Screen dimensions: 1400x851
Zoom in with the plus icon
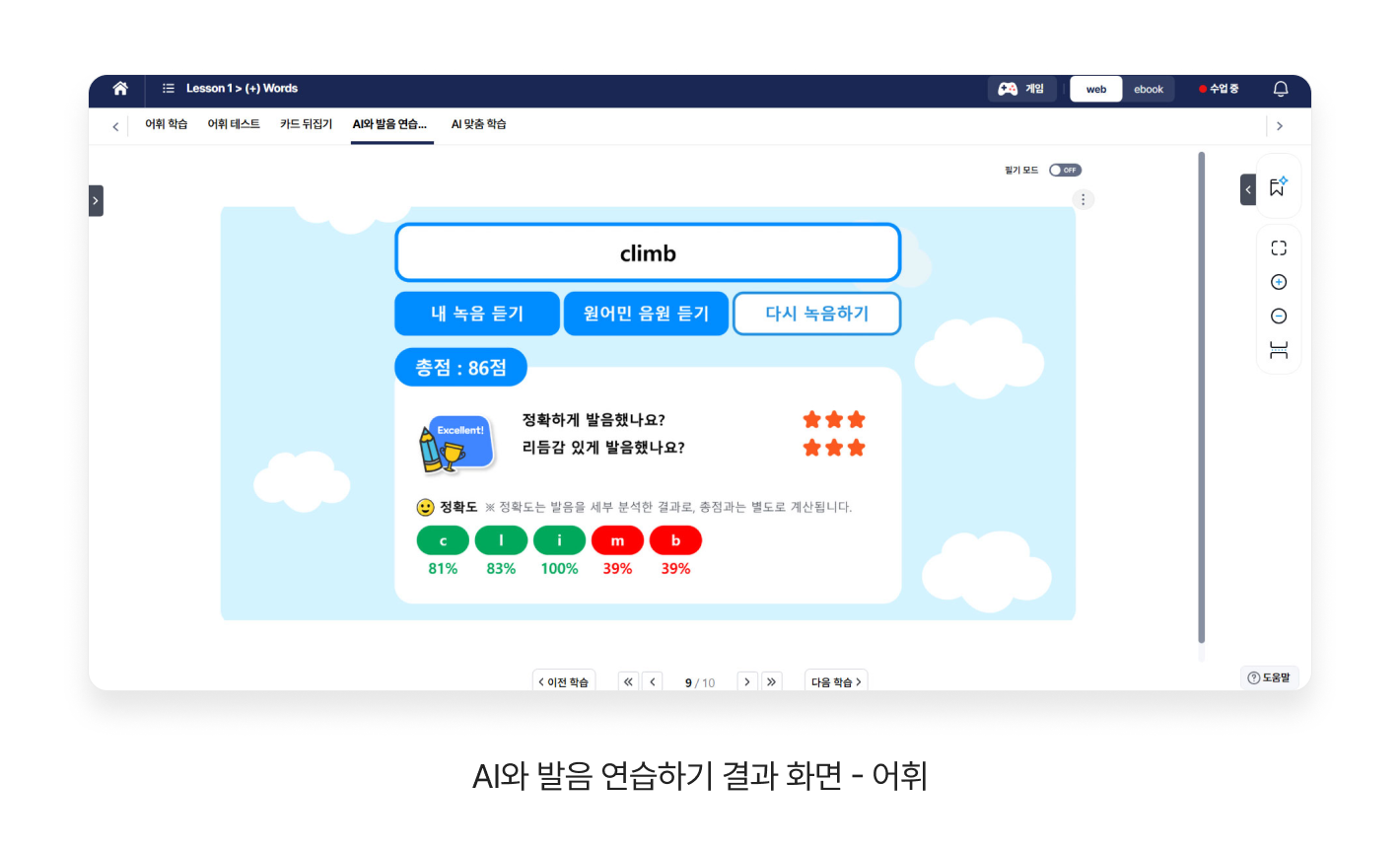pos(1279,282)
